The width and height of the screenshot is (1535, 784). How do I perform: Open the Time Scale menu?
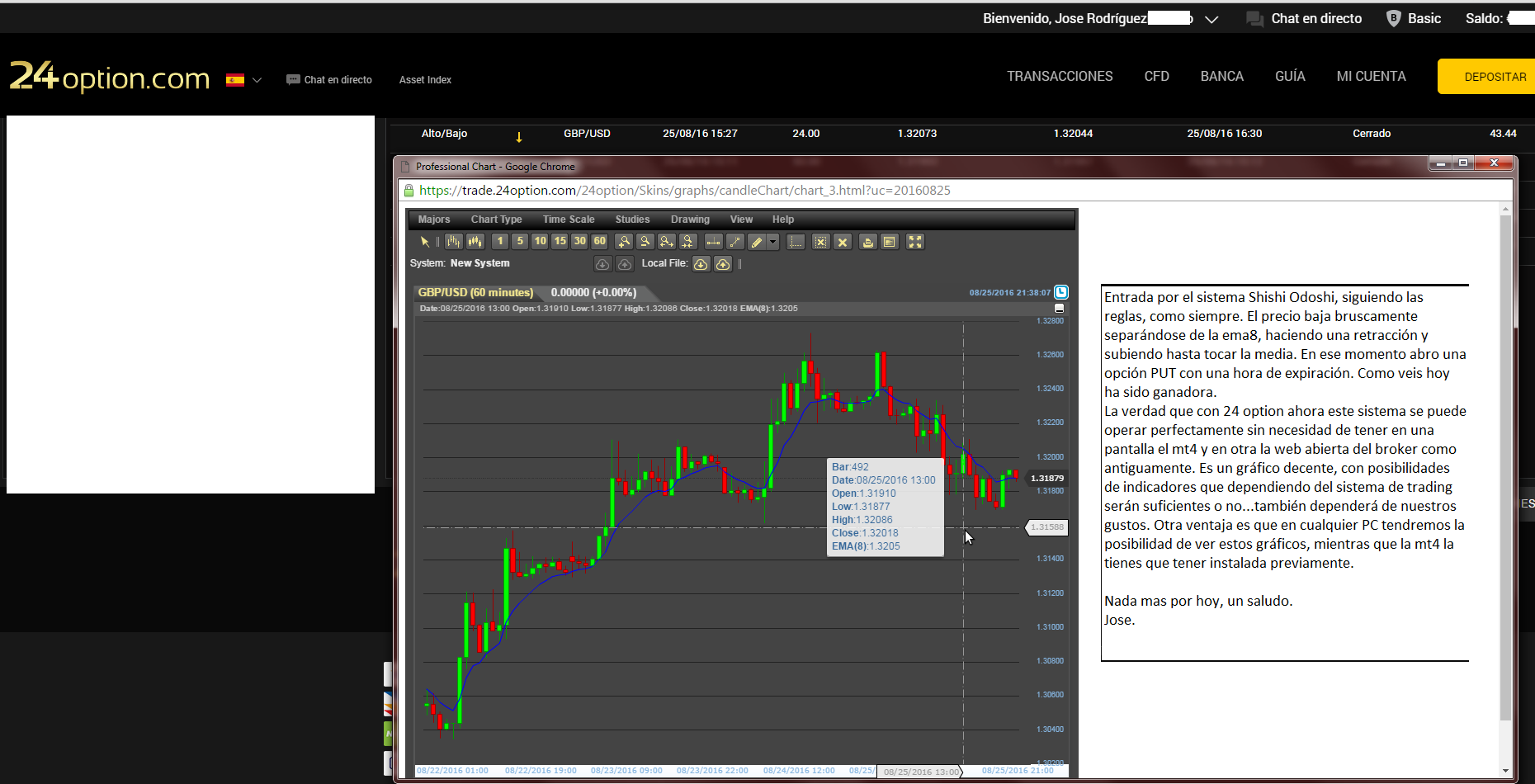pyautogui.click(x=569, y=220)
